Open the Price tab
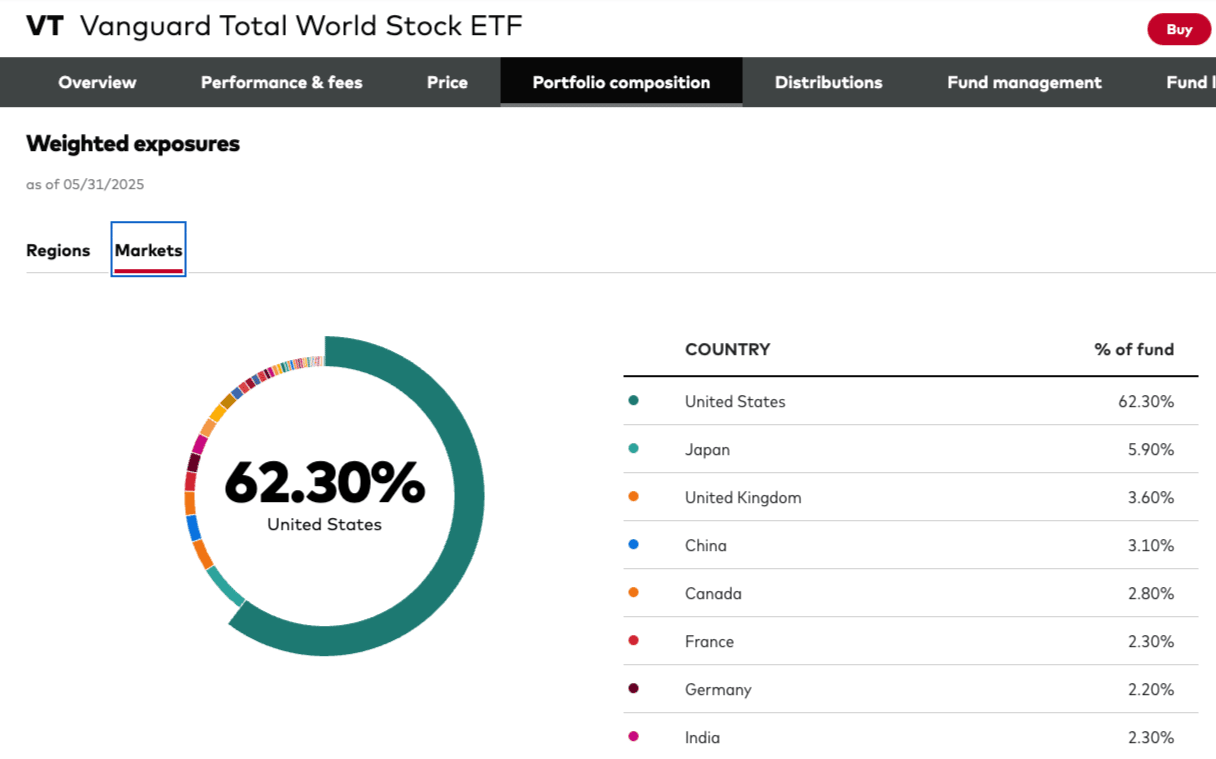The image size is (1216, 759). 447,83
